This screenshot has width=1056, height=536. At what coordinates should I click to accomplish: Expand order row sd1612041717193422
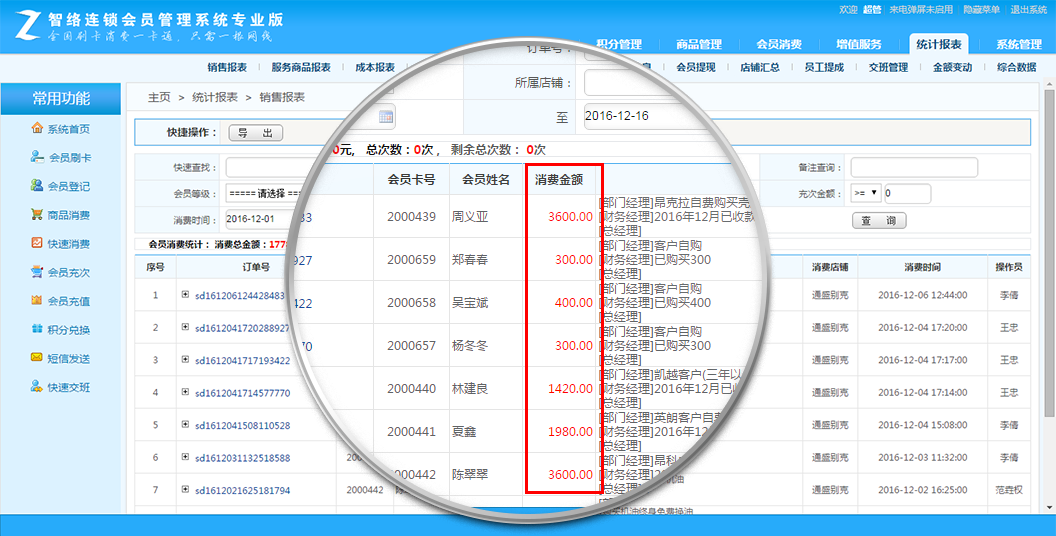click(x=185, y=359)
